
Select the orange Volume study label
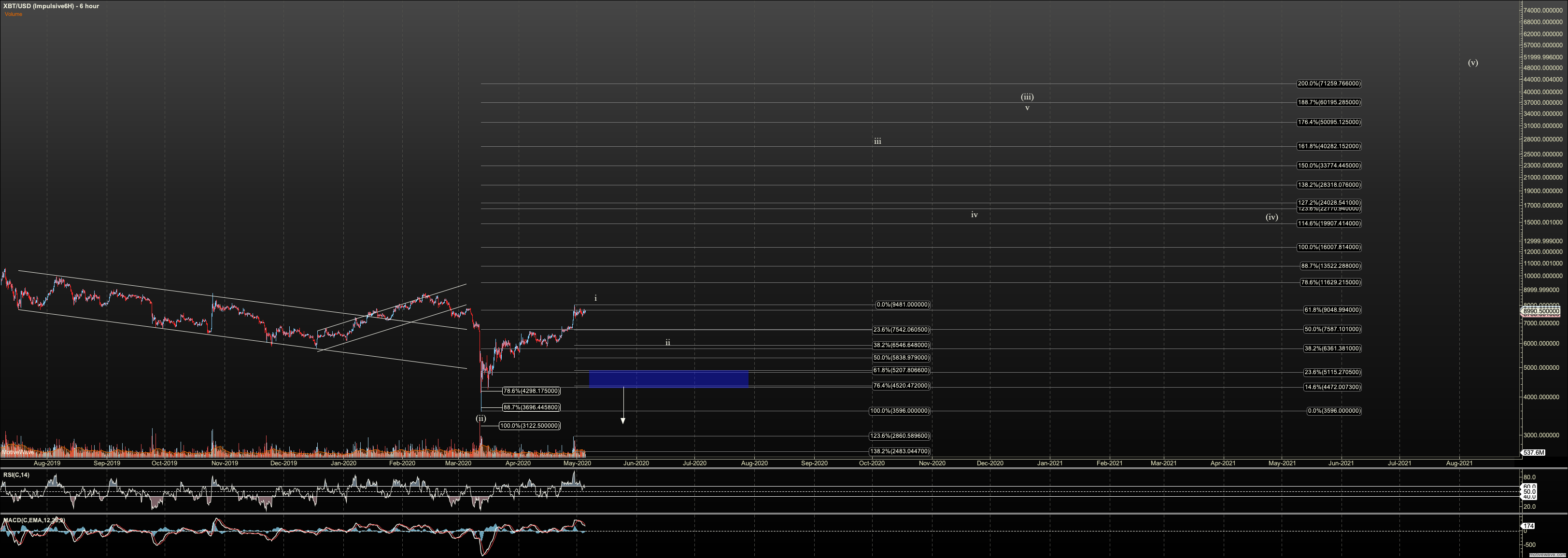point(14,14)
